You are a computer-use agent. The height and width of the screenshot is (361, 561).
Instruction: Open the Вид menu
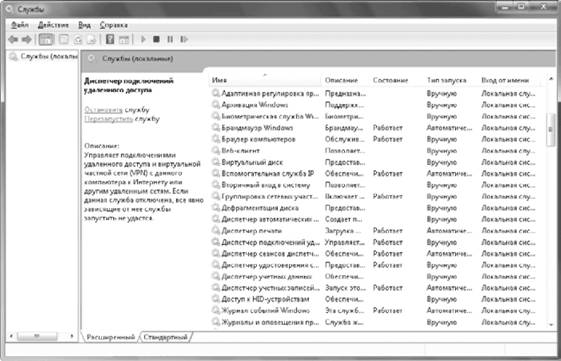pos(84,25)
